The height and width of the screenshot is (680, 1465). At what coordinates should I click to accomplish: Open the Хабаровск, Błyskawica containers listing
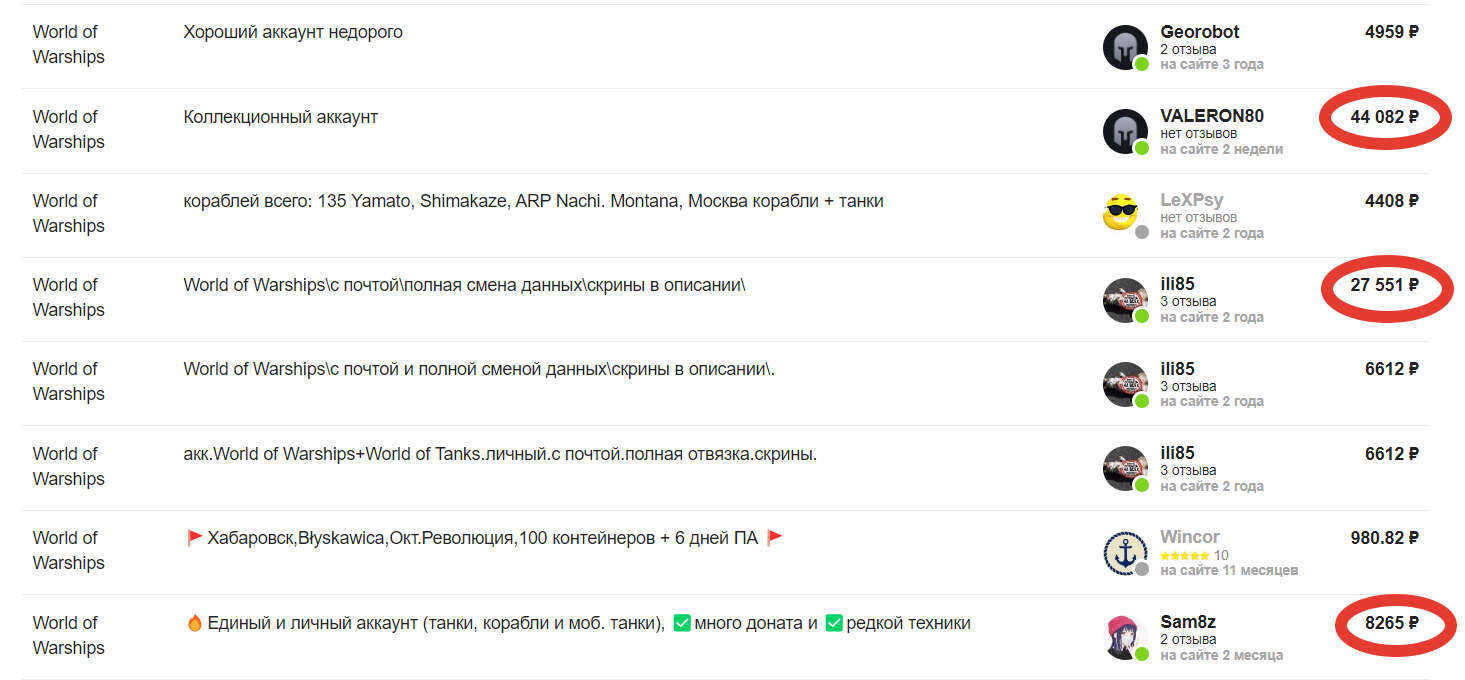tap(483, 538)
